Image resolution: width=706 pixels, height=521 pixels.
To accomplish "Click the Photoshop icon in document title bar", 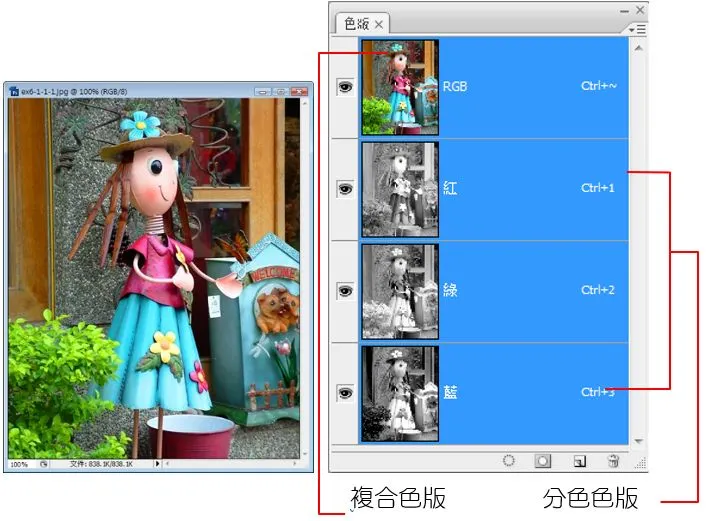I will pyautogui.click(x=14, y=91).
